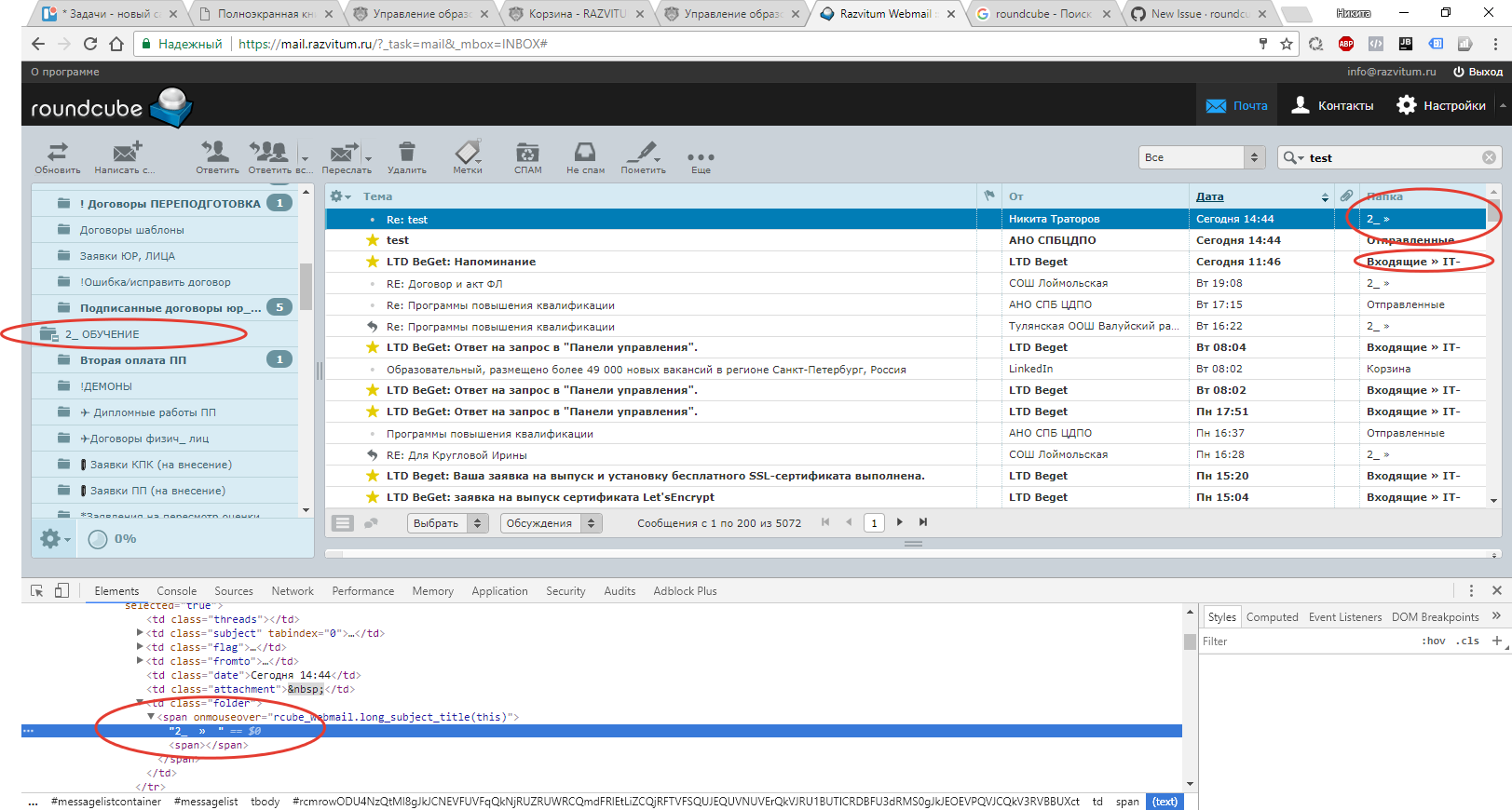Screen dimensions: 1512x810
Task: Click the folder list vertical scrollbar
Action: [x=306, y=287]
